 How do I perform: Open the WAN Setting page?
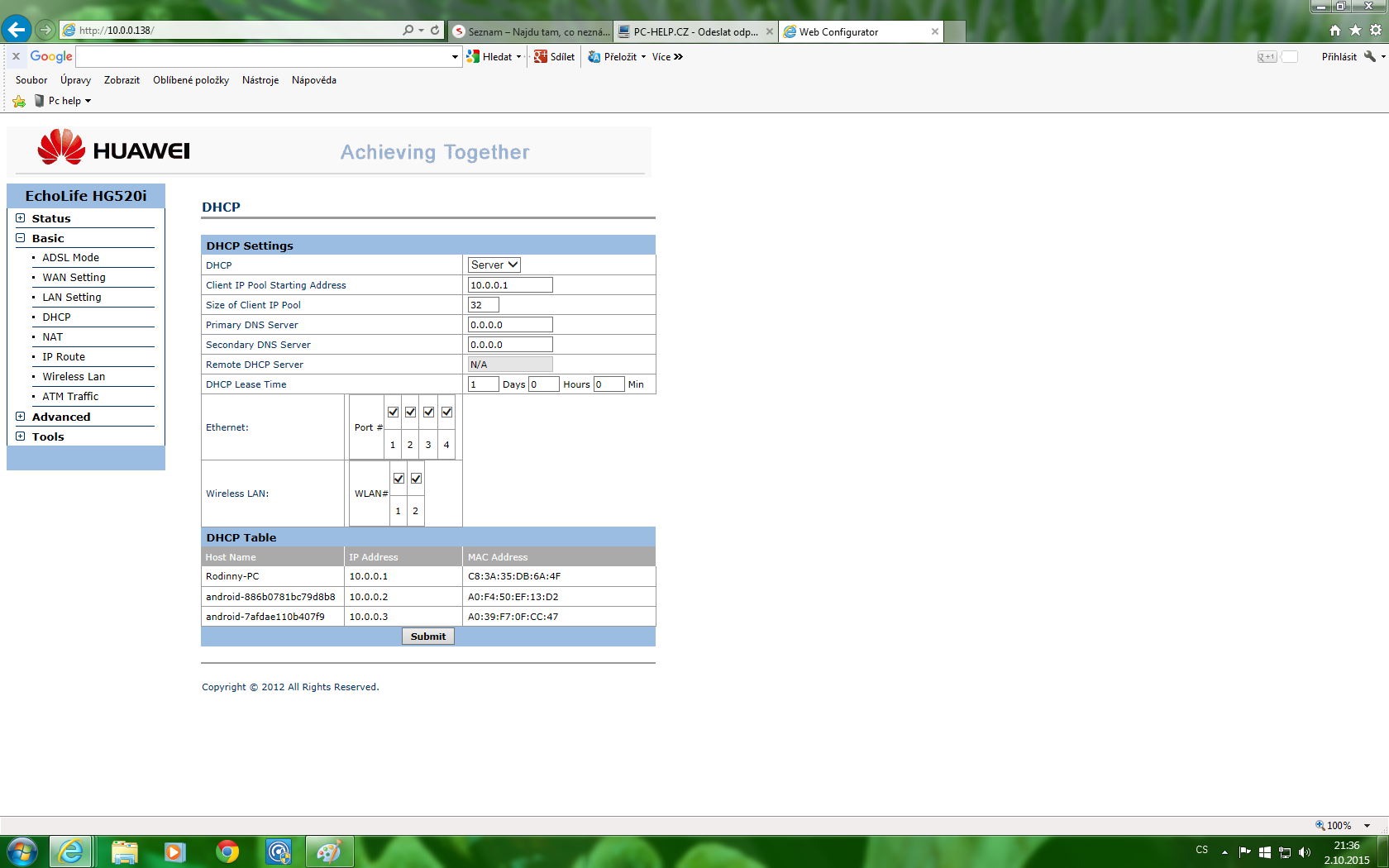point(74,278)
